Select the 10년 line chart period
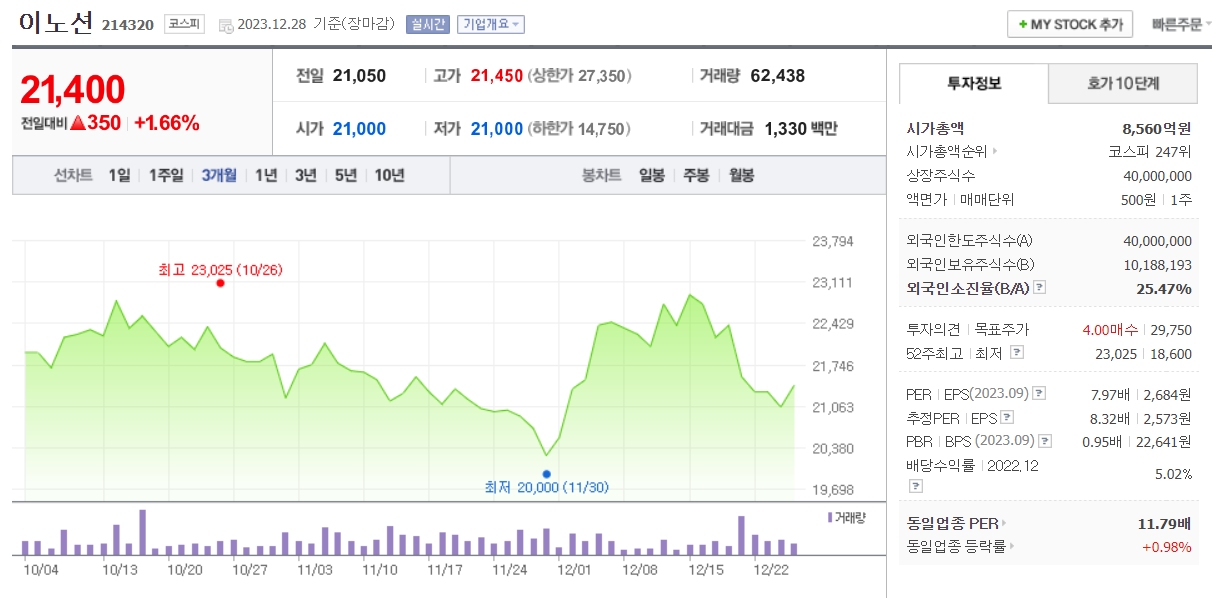This screenshot has width=1230, height=598. tap(390, 175)
